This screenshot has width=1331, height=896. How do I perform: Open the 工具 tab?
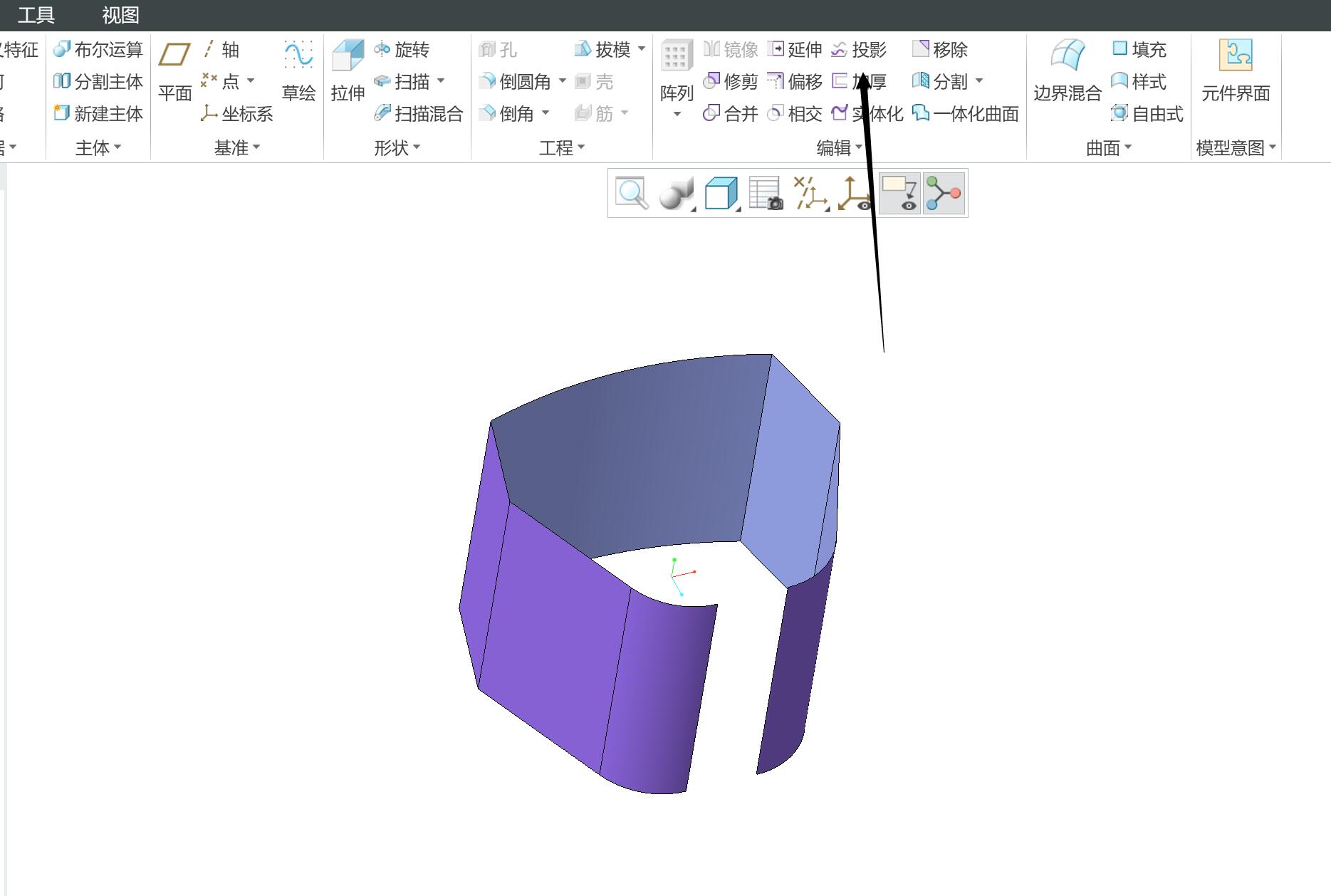pyautogui.click(x=36, y=15)
